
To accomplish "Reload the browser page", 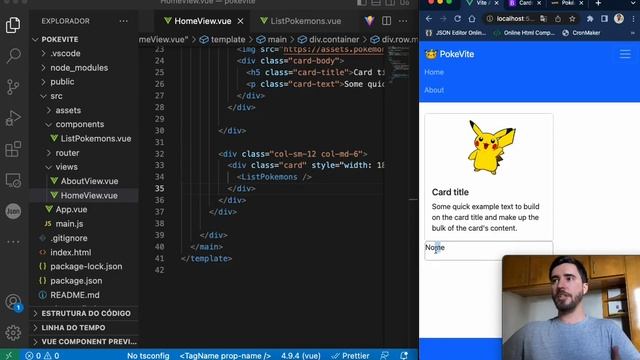I will [458, 19].
